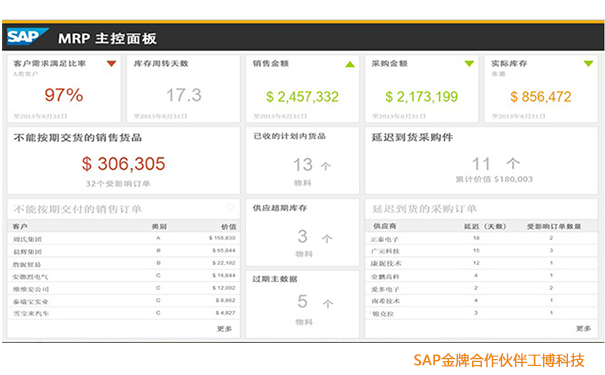Select the $ 856,472 实际库存 value

click(541, 96)
